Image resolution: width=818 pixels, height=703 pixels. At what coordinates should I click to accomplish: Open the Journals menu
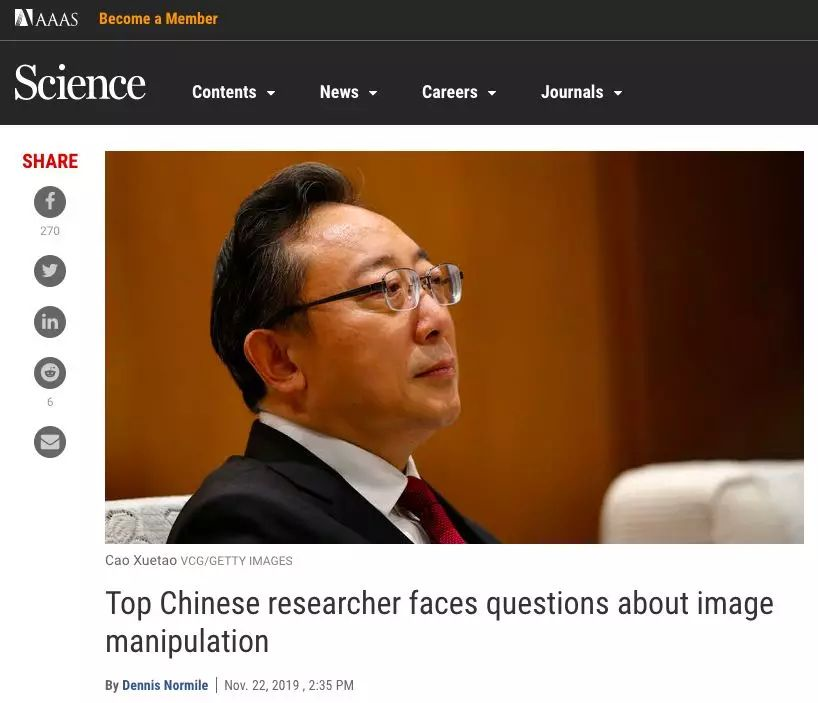[x=572, y=92]
